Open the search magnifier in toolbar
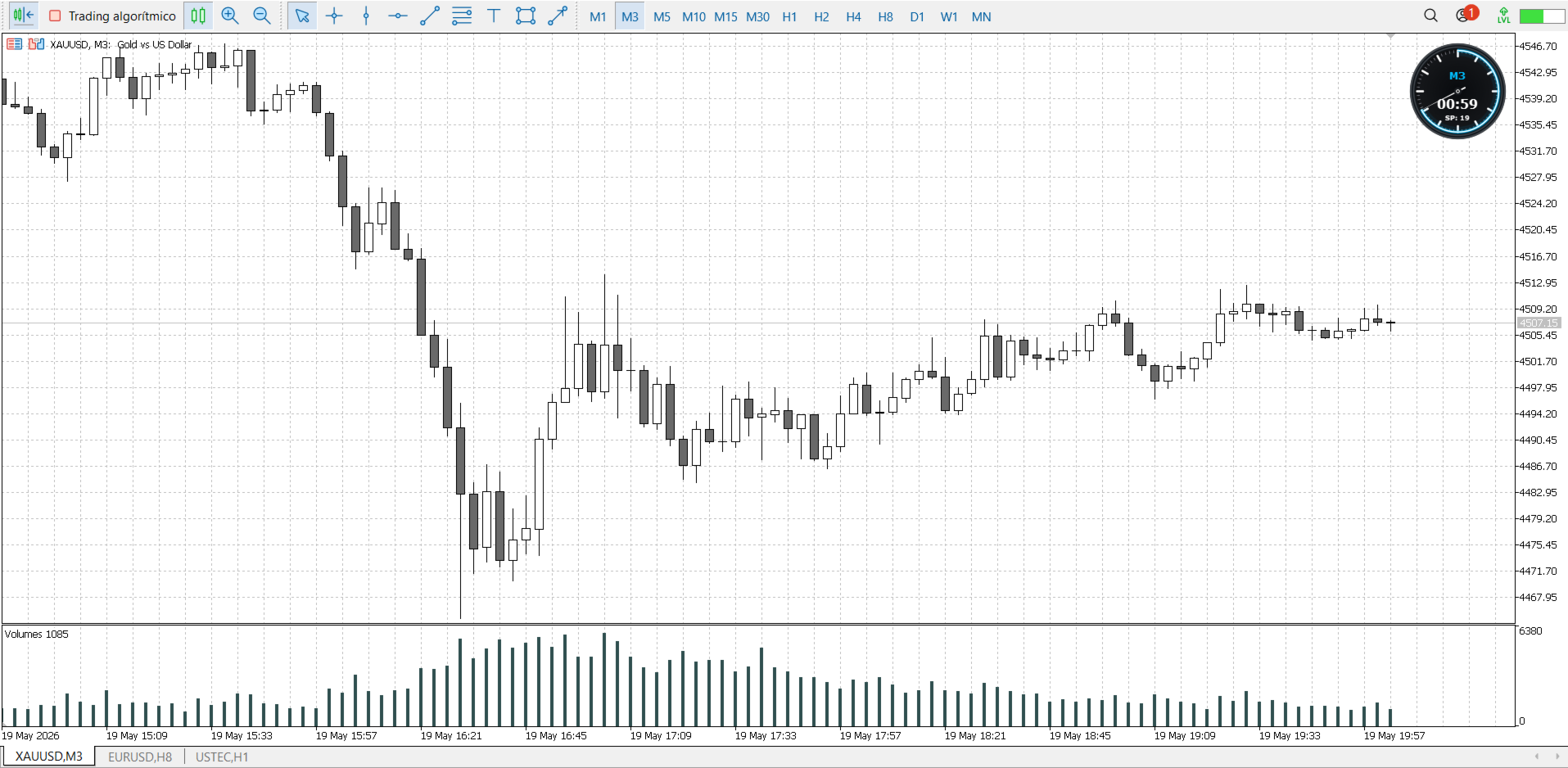The height and width of the screenshot is (768, 1568). tap(1430, 16)
